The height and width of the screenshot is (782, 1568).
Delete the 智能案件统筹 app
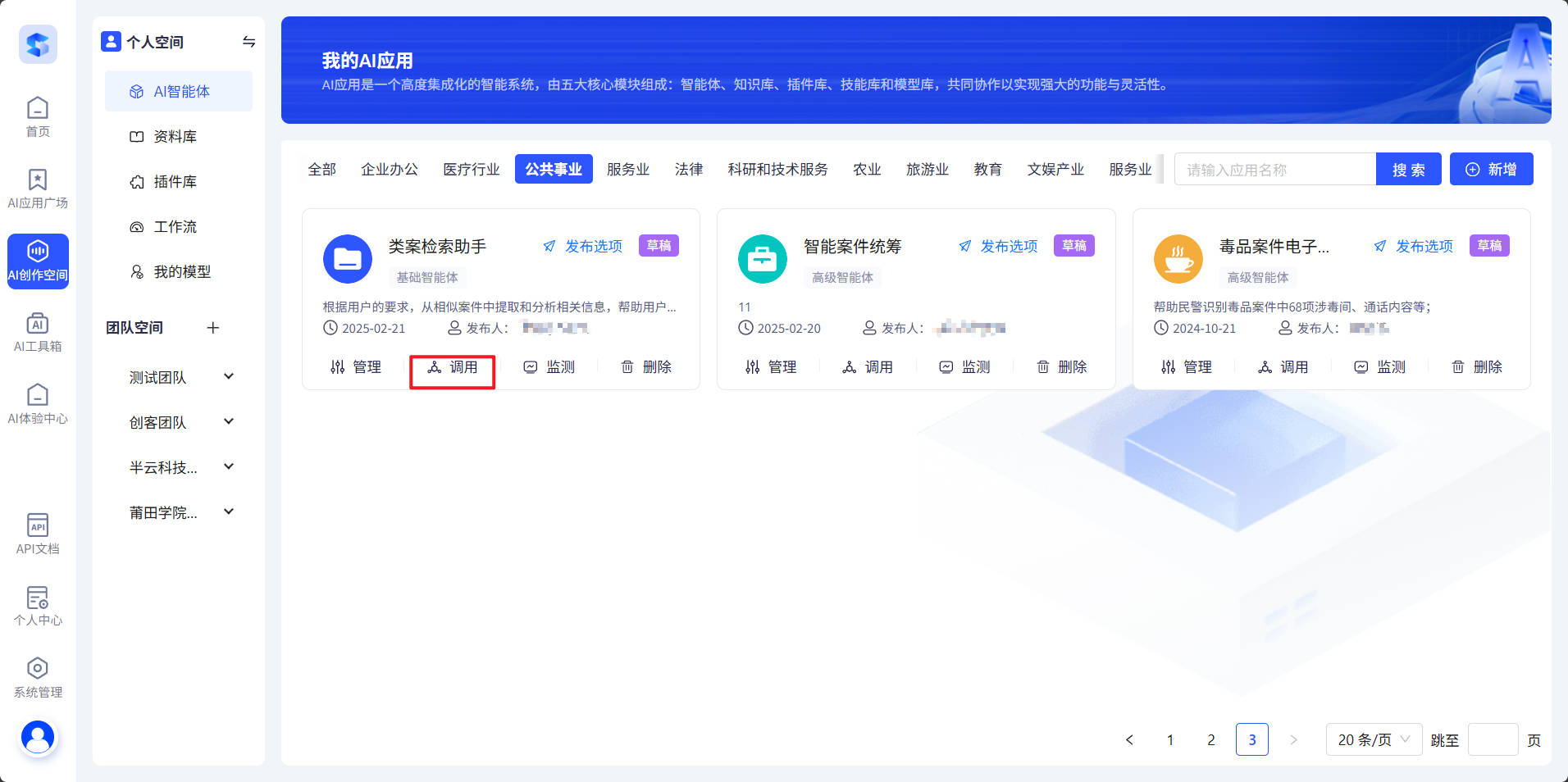click(1061, 367)
